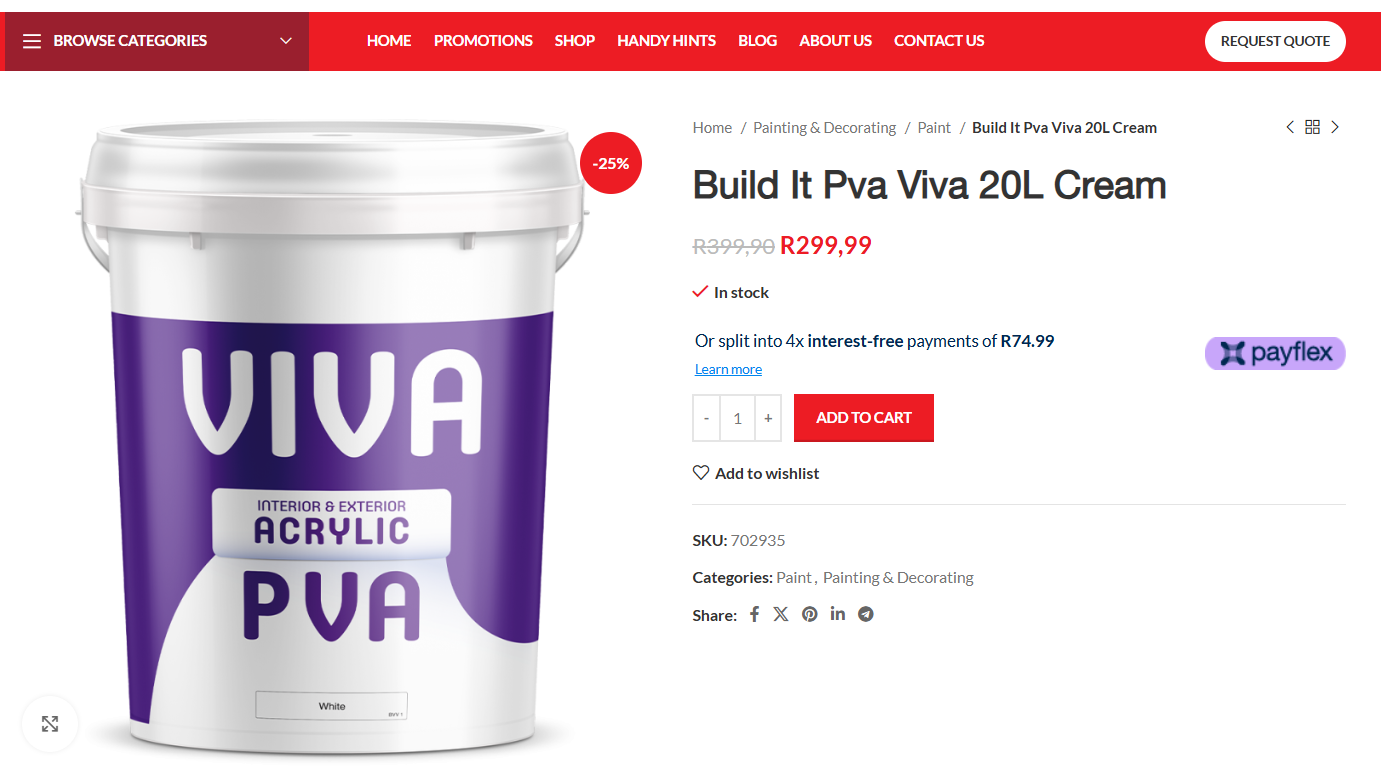
Task: Expand the Browse Categories dropdown
Action: (x=157, y=41)
